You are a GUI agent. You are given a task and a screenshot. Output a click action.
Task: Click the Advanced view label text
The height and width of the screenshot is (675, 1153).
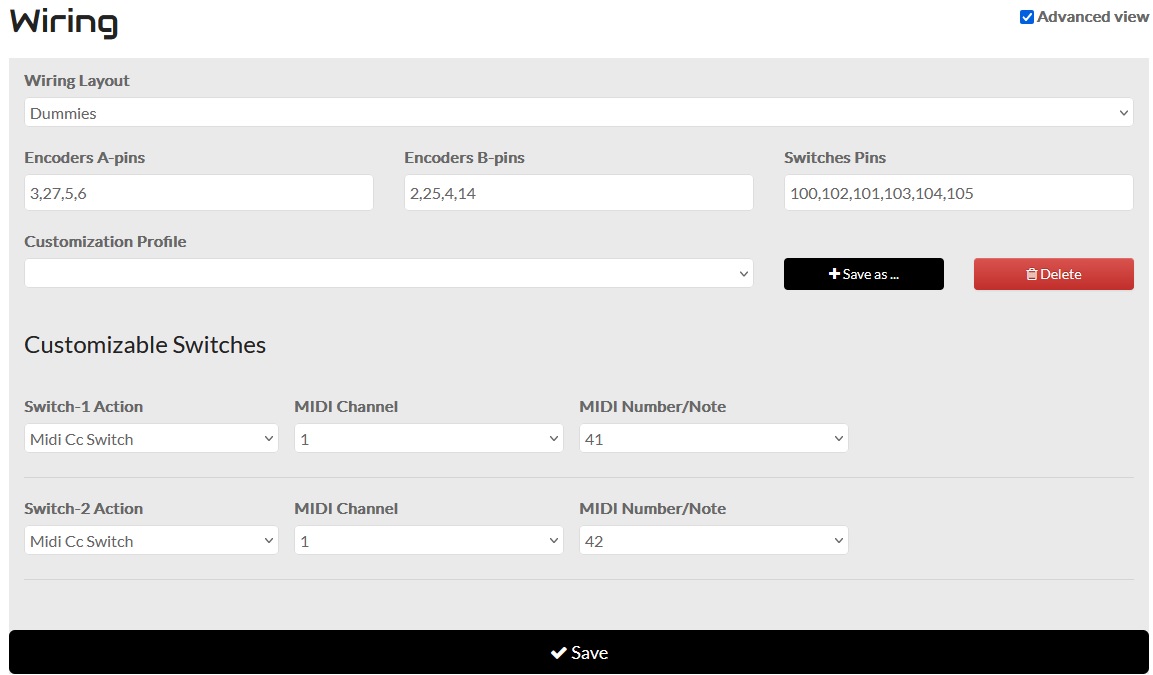click(x=1093, y=17)
